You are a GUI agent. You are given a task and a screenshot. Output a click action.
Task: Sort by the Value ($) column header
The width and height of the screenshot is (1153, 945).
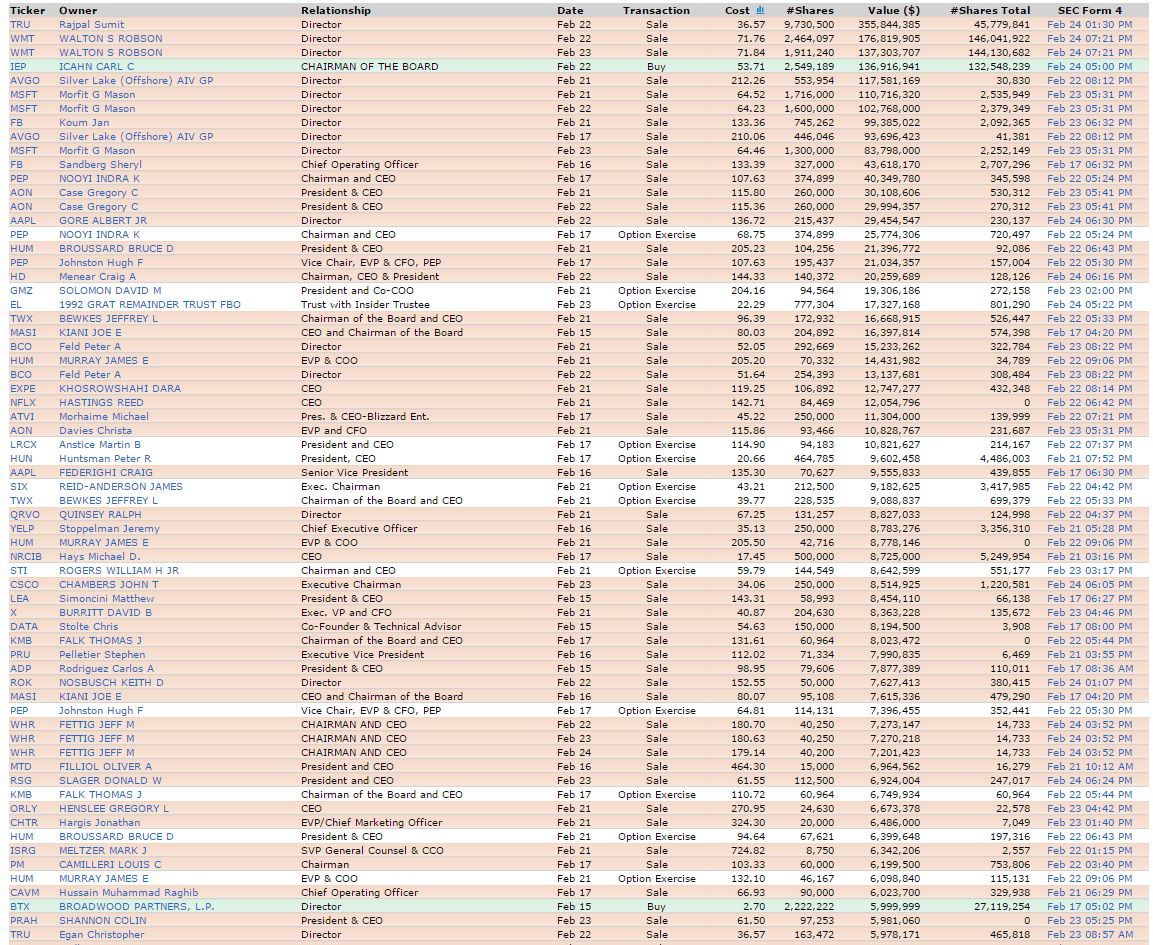coord(893,10)
